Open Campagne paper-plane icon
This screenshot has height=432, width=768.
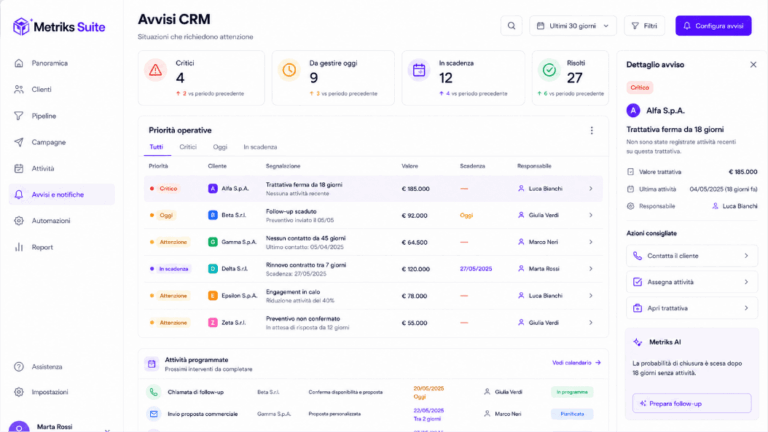(19, 142)
